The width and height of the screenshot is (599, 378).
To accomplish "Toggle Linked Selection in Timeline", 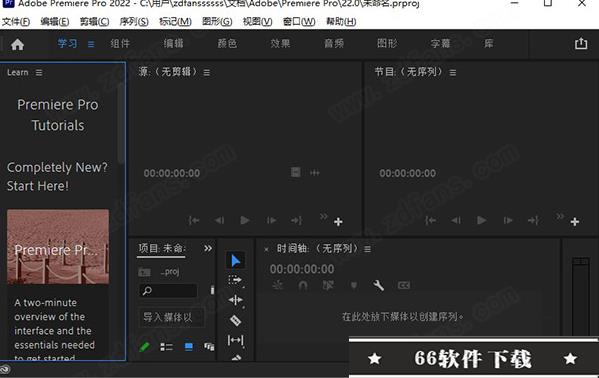I will [328, 286].
